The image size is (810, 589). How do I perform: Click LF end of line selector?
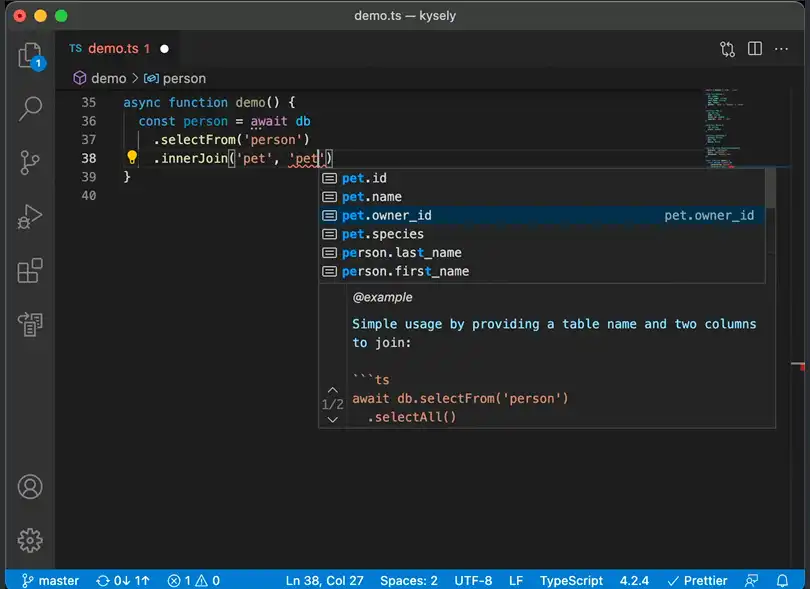coord(516,581)
